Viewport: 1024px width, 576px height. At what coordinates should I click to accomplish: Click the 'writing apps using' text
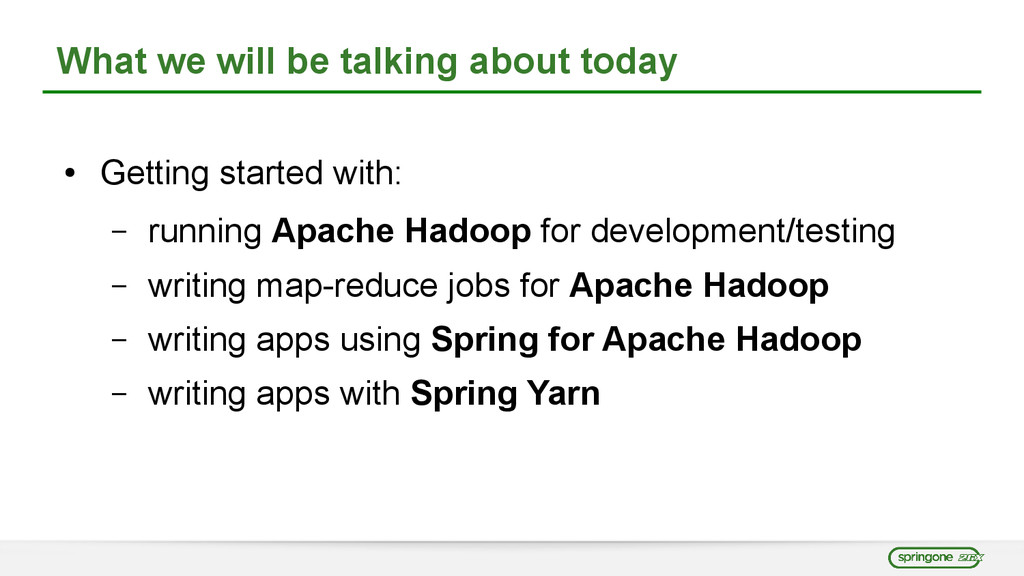tap(284, 341)
